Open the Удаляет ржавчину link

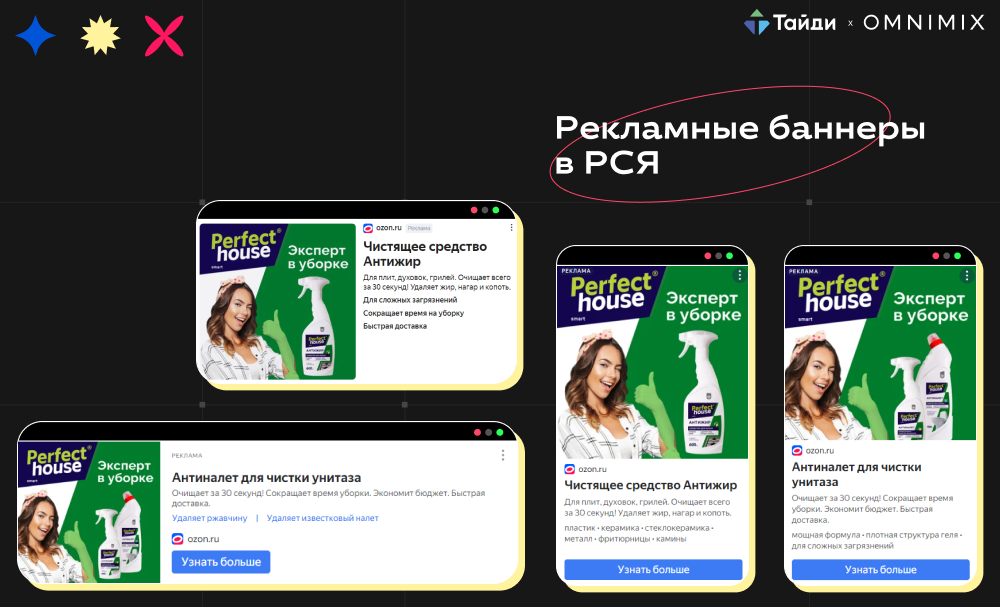(209, 518)
